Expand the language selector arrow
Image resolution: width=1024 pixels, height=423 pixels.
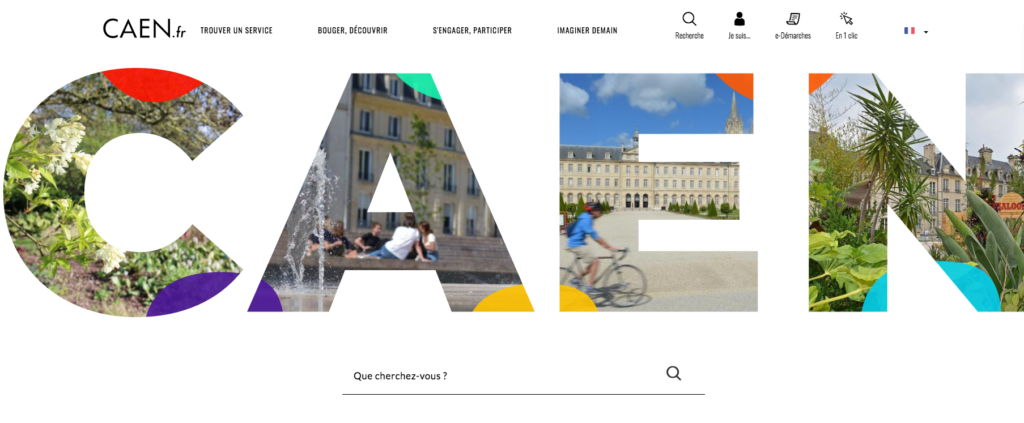(x=926, y=31)
